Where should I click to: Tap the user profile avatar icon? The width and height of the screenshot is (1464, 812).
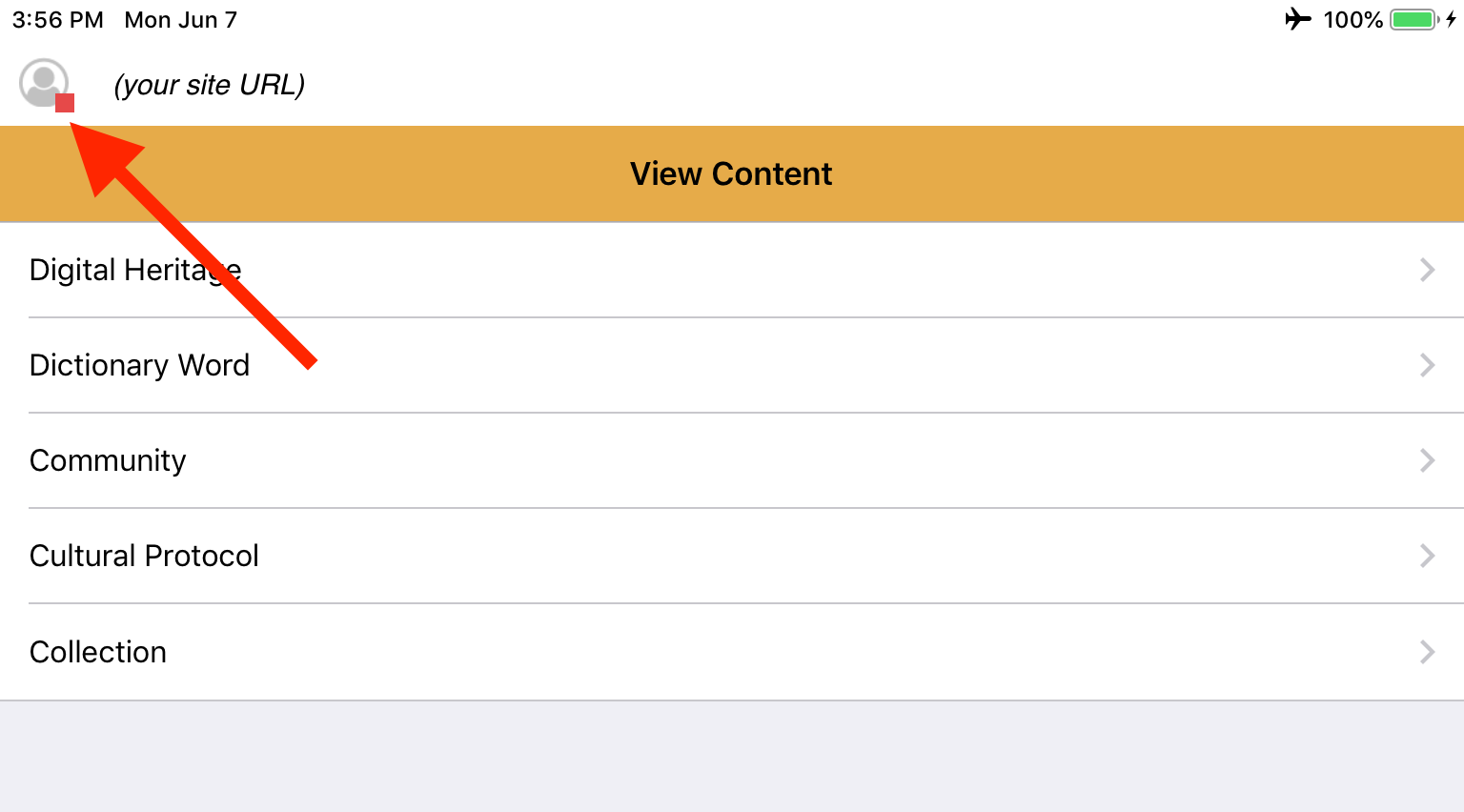44,83
